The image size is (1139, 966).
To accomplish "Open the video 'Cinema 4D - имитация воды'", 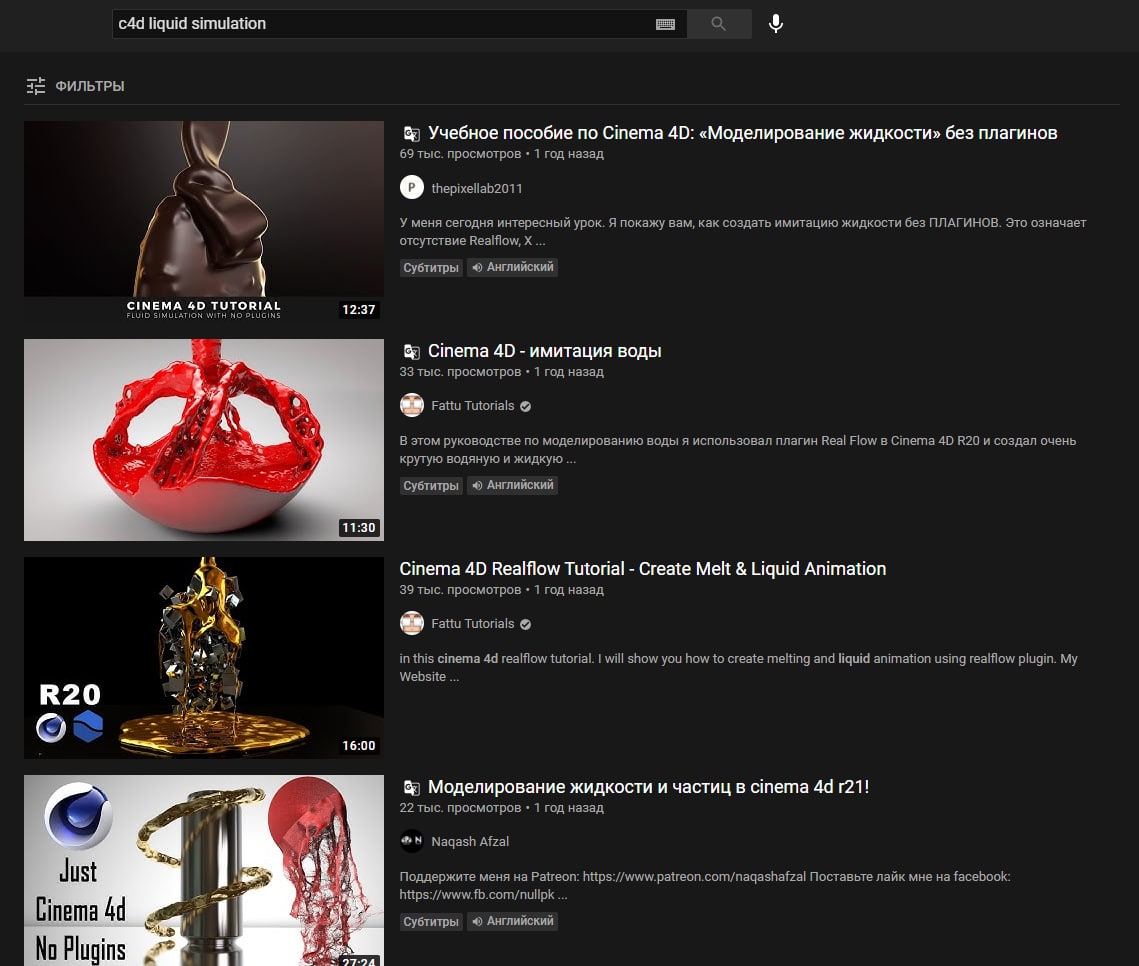I will 544,351.
